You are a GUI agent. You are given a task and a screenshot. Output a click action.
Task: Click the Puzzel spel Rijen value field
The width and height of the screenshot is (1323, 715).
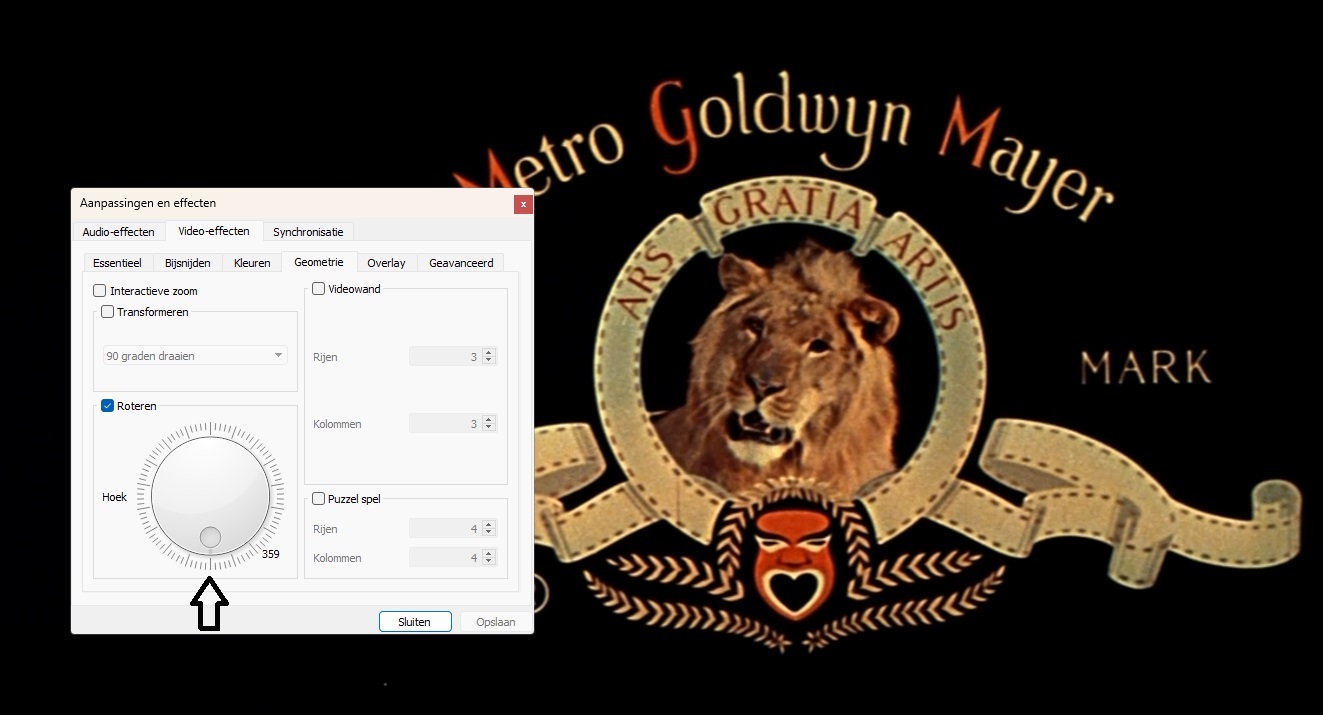tap(444, 529)
